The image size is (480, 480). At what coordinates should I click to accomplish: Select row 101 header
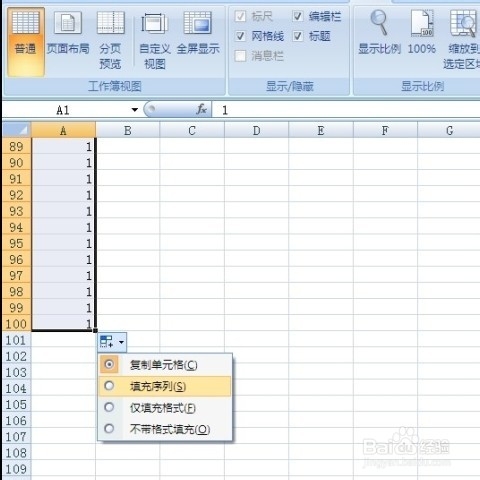coord(16,340)
